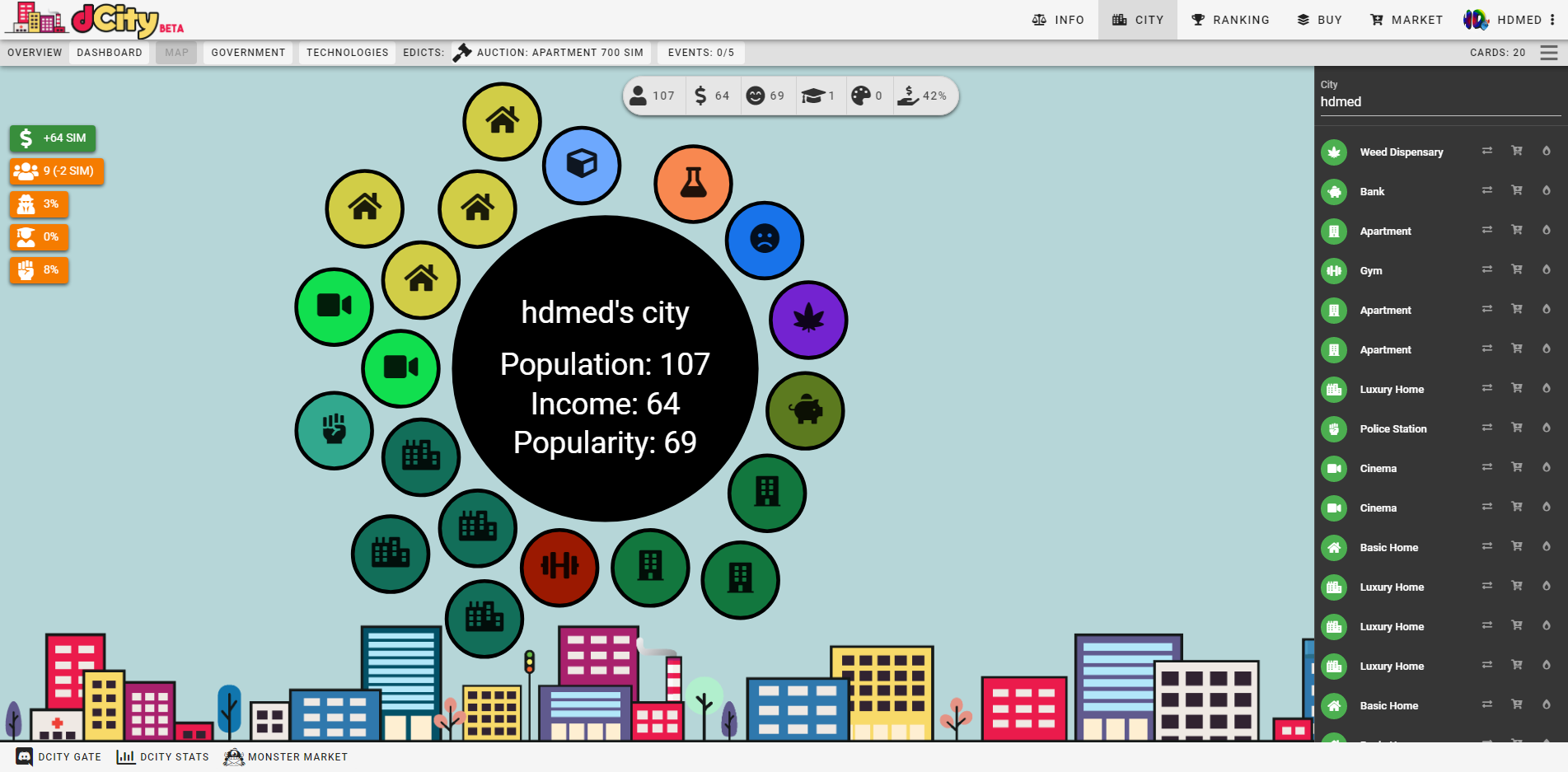
Task: Click green icon beside Weed Dispensary
Action: click(1334, 152)
